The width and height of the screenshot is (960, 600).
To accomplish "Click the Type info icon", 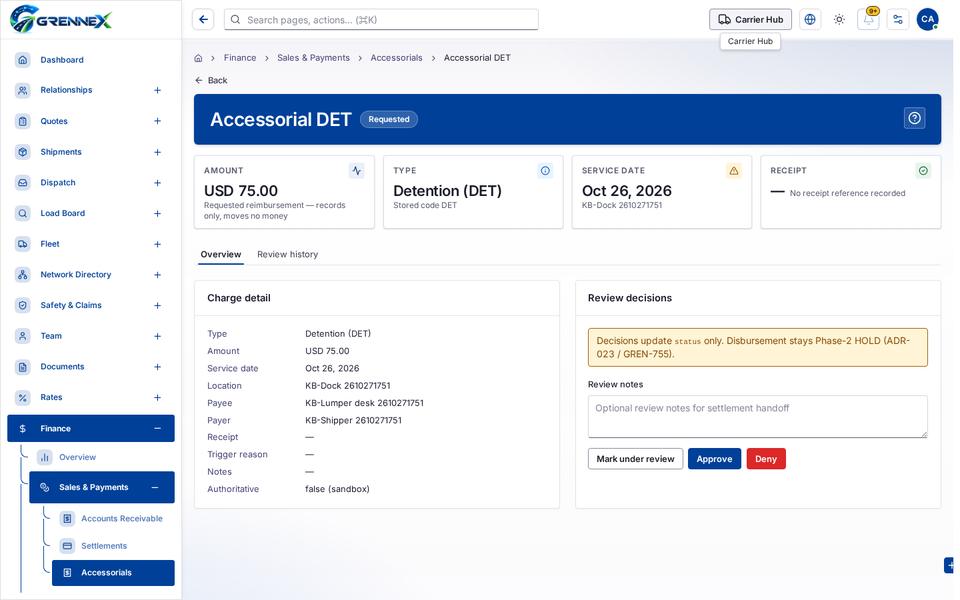I will pyautogui.click(x=545, y=171).
